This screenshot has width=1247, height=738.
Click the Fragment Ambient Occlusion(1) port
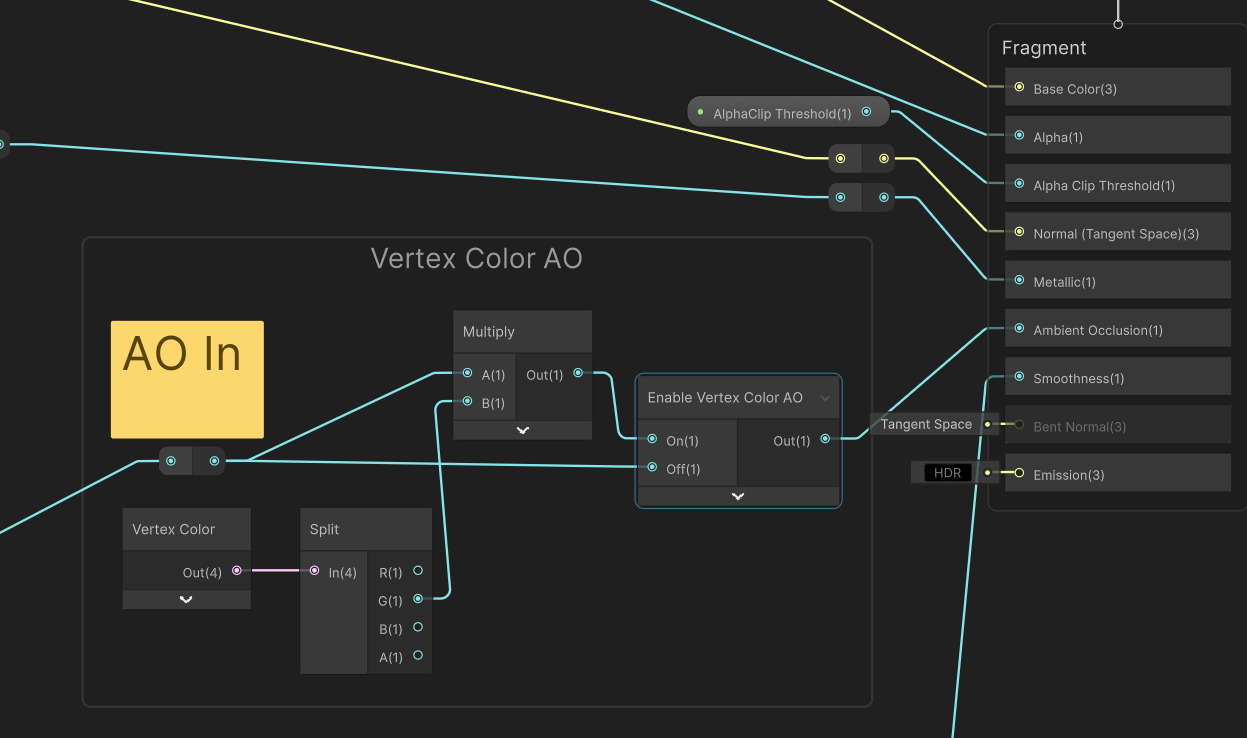tap(1019, 328)
